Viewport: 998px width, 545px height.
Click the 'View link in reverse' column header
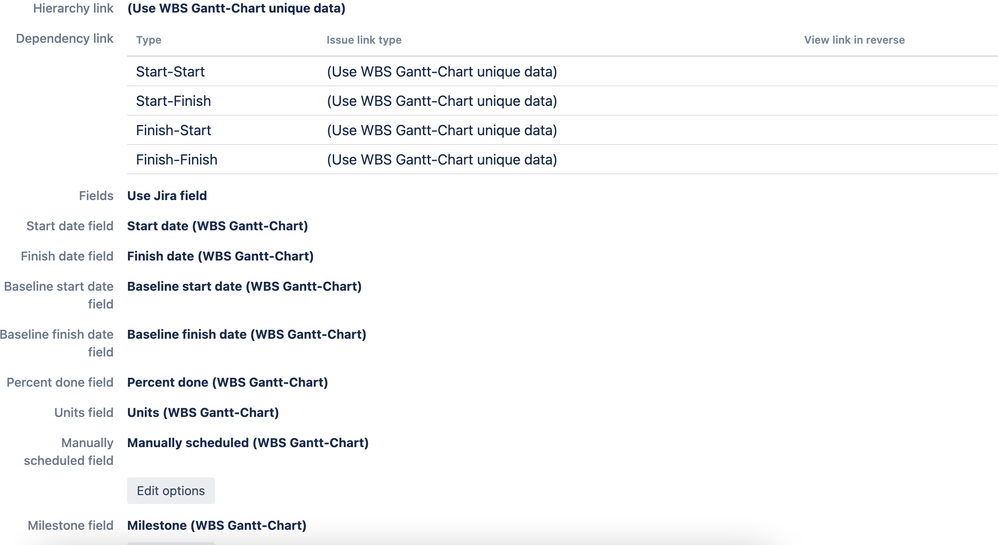(854, 39)
